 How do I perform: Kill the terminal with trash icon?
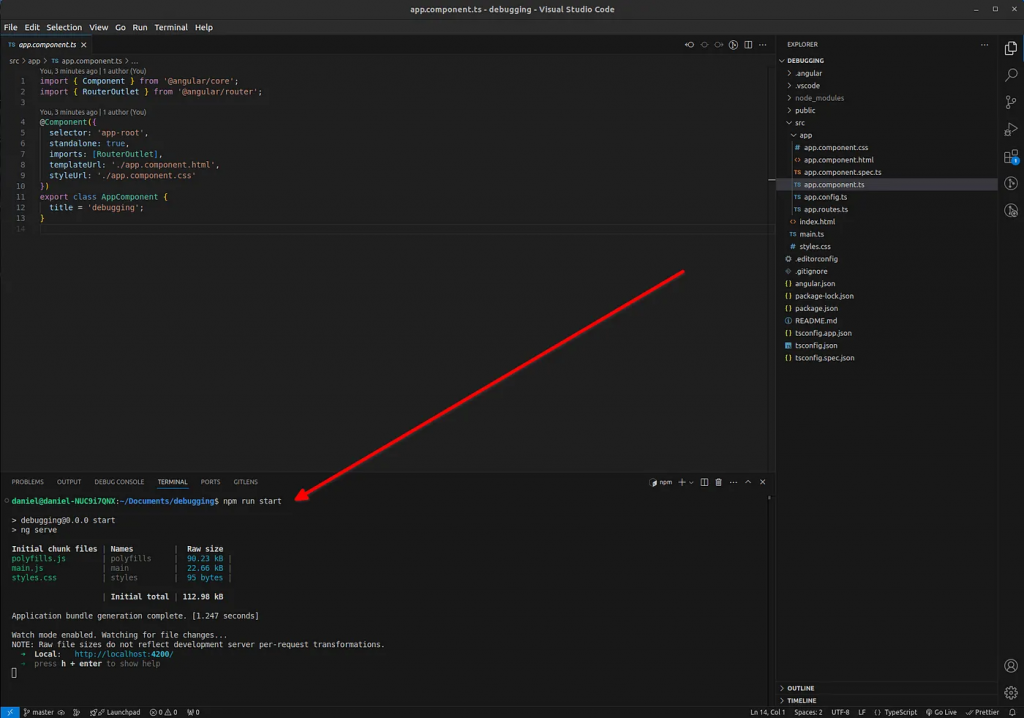(x=718, y=482)
